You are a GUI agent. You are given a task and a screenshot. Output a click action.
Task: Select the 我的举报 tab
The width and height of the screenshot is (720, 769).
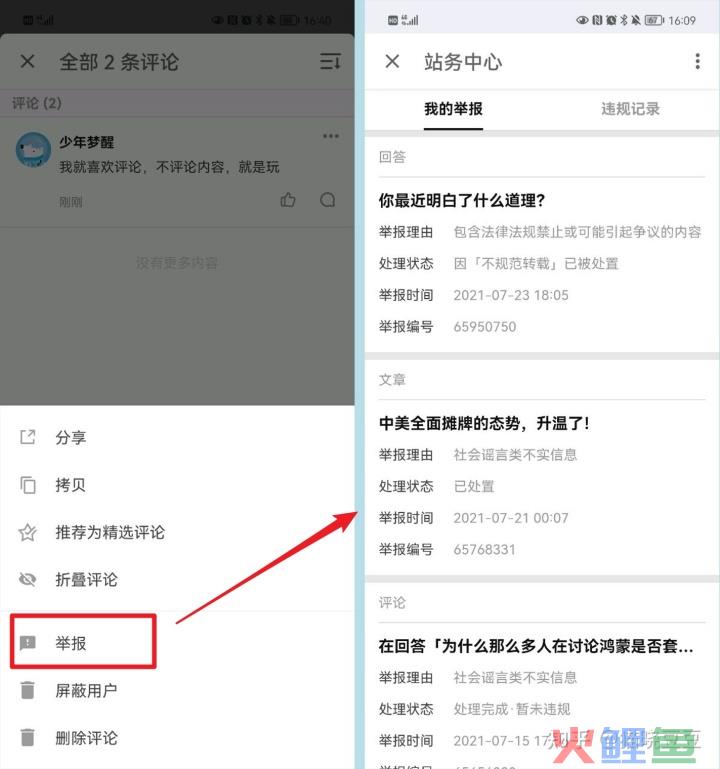(453, 109)
